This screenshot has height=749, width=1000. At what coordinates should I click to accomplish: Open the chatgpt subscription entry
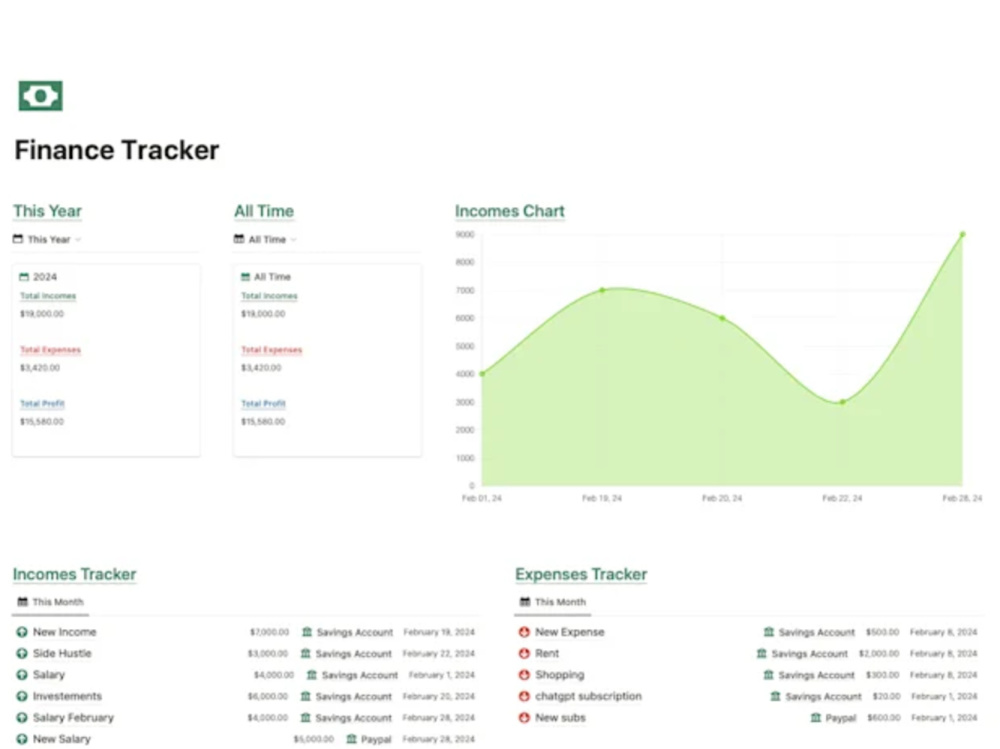[x=589, y=696]
